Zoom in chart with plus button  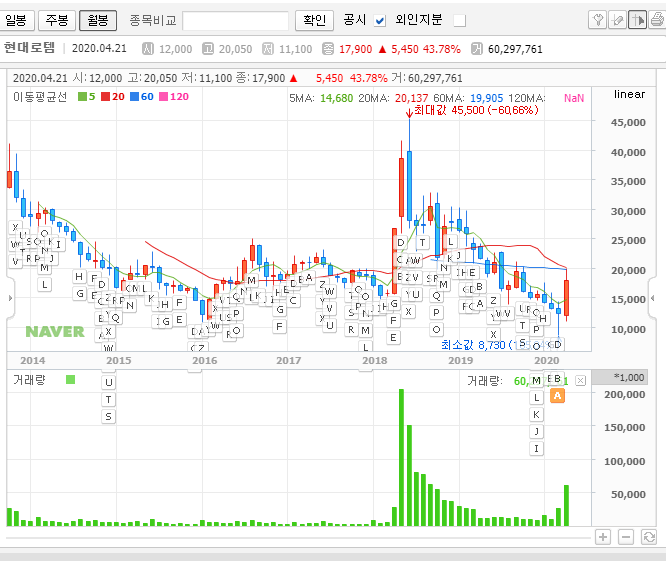click(603, 537)
